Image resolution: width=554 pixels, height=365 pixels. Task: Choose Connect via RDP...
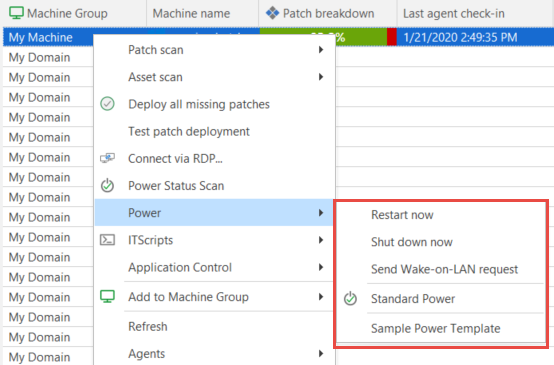click(x=214, y=158)
